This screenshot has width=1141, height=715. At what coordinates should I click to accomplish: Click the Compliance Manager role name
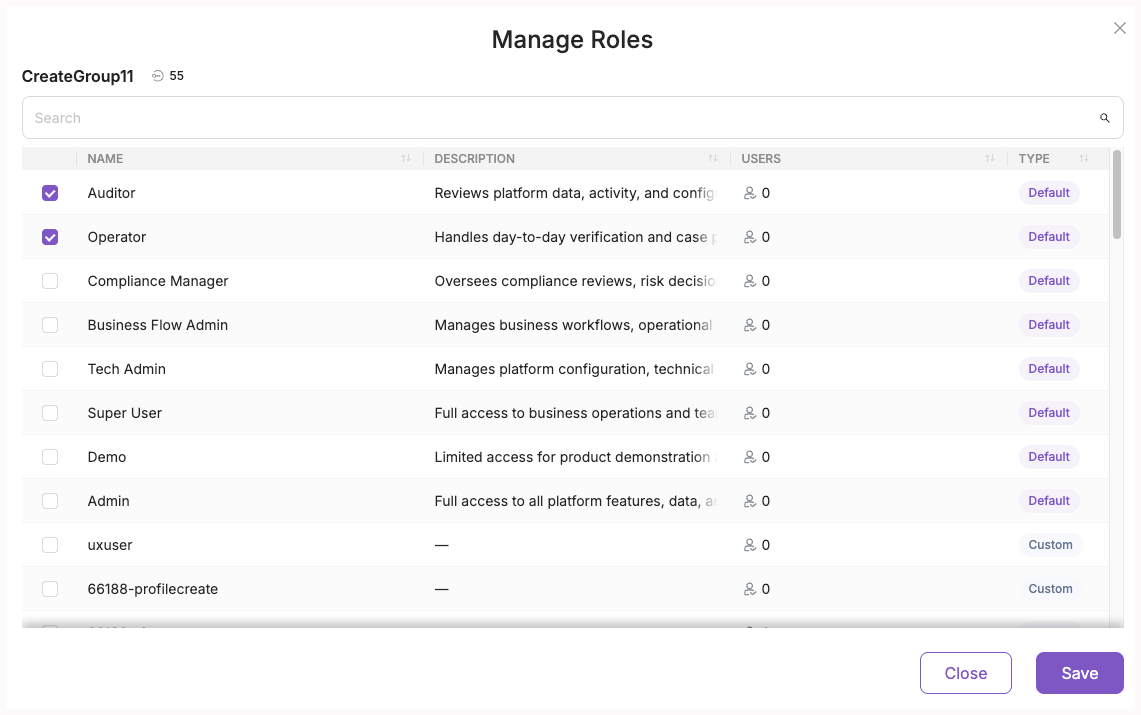coord(158,281)
